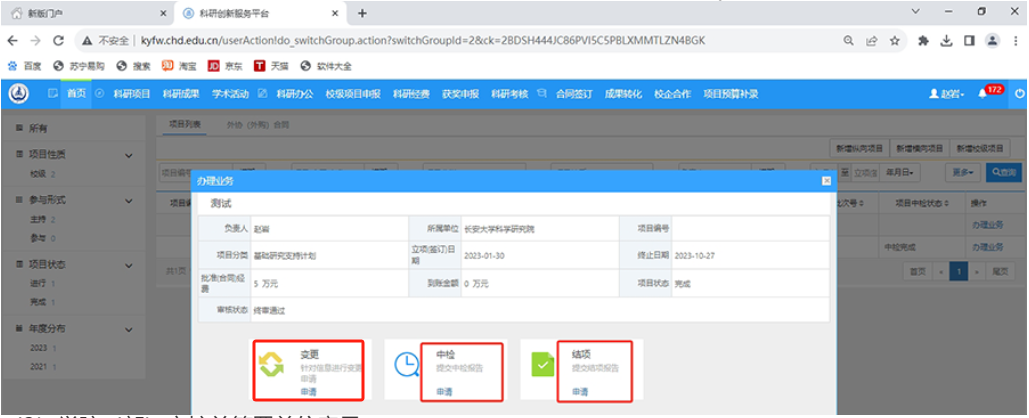The height and width of the screenshot is (418, 1029).
Task: Expand the 项目性质 filter section
Action: point(128,155)
